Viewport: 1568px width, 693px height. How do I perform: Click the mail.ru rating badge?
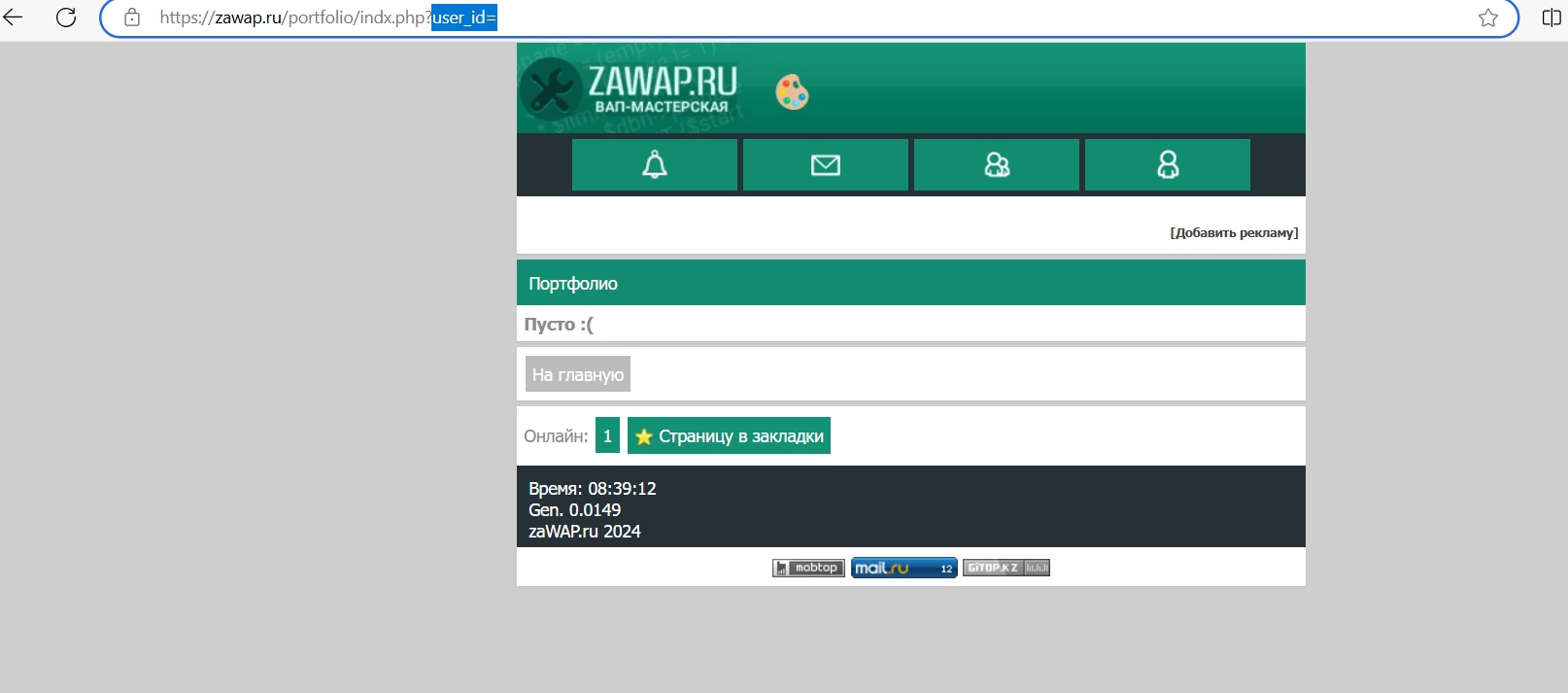(903, 569)
